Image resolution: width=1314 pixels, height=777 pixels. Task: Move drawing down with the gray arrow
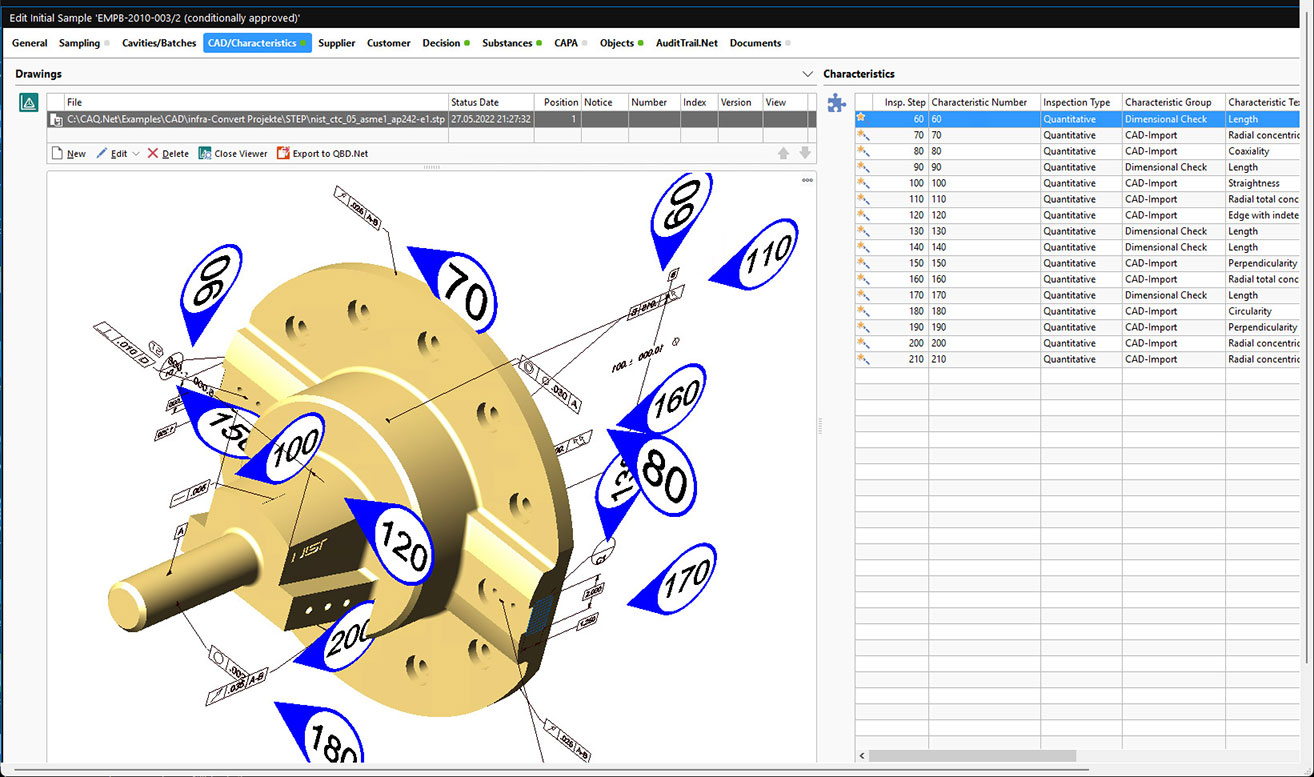point(804,154)
